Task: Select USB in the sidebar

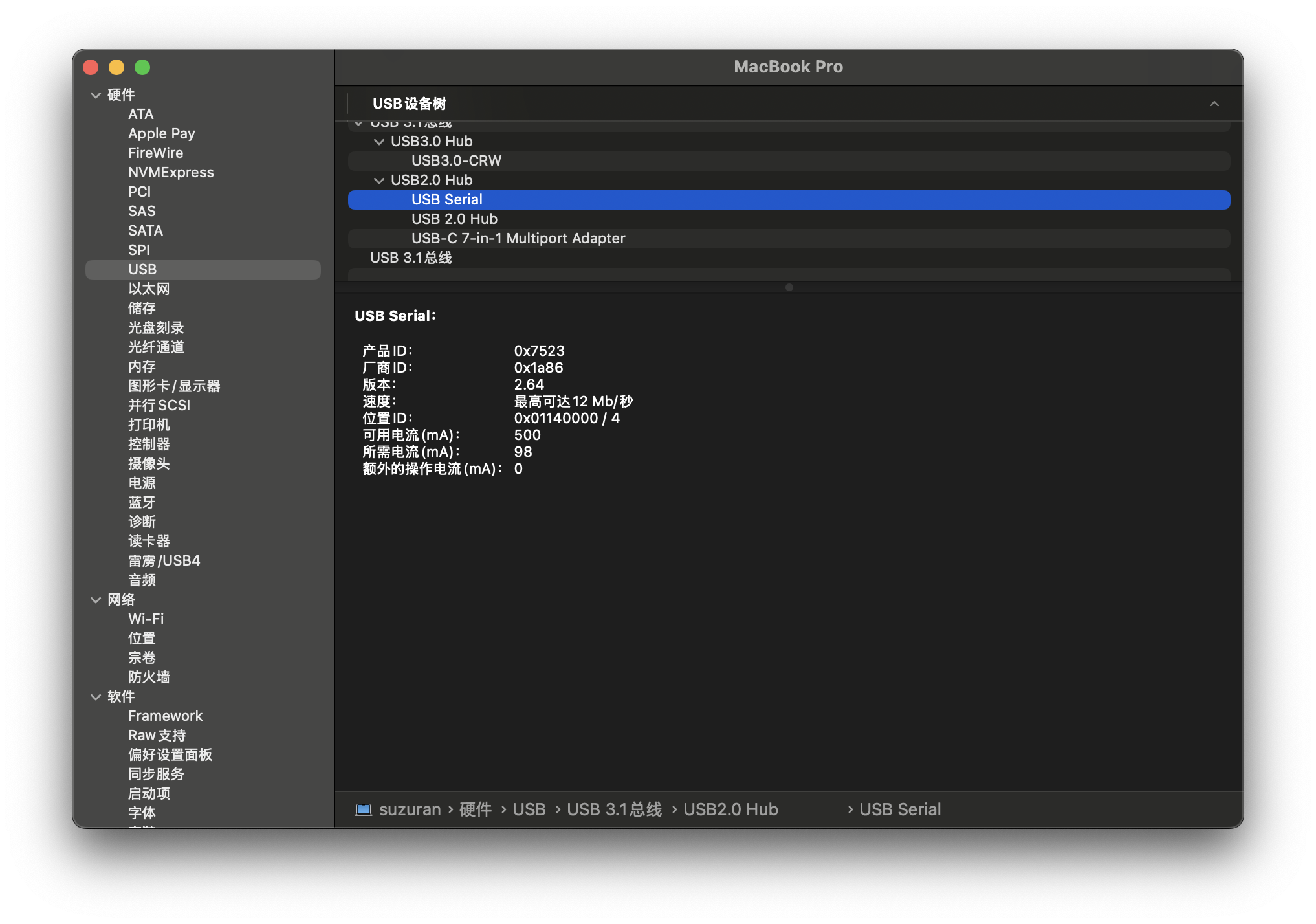Action: (203, 270)
